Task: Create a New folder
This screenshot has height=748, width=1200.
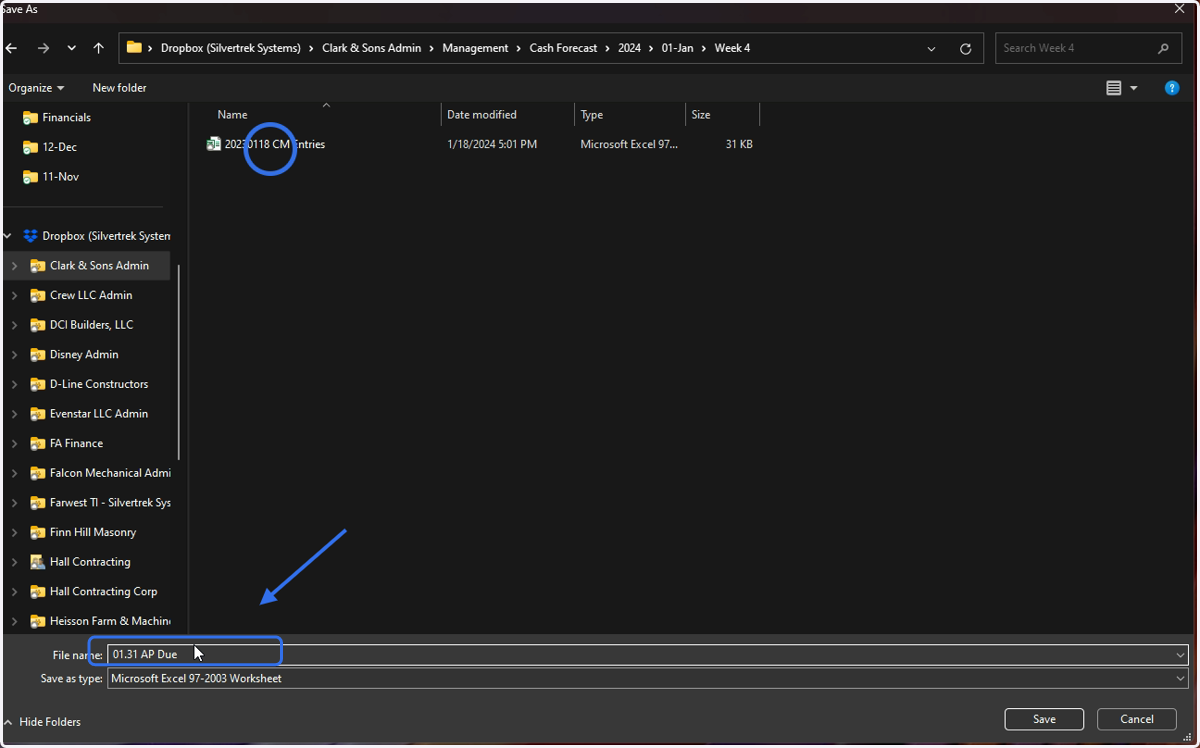Action: tap(119, 88)
